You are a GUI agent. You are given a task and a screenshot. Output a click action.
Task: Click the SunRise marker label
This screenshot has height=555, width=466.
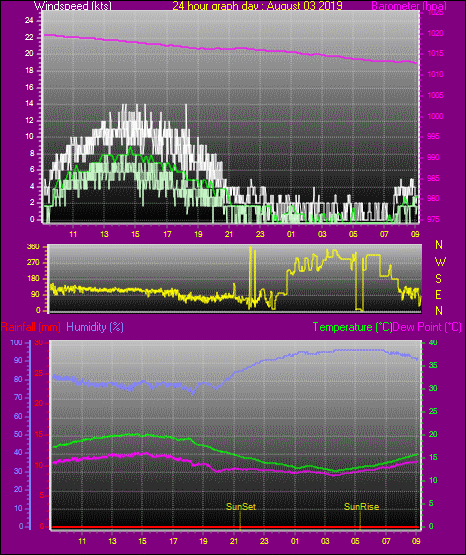coord(361,507)
